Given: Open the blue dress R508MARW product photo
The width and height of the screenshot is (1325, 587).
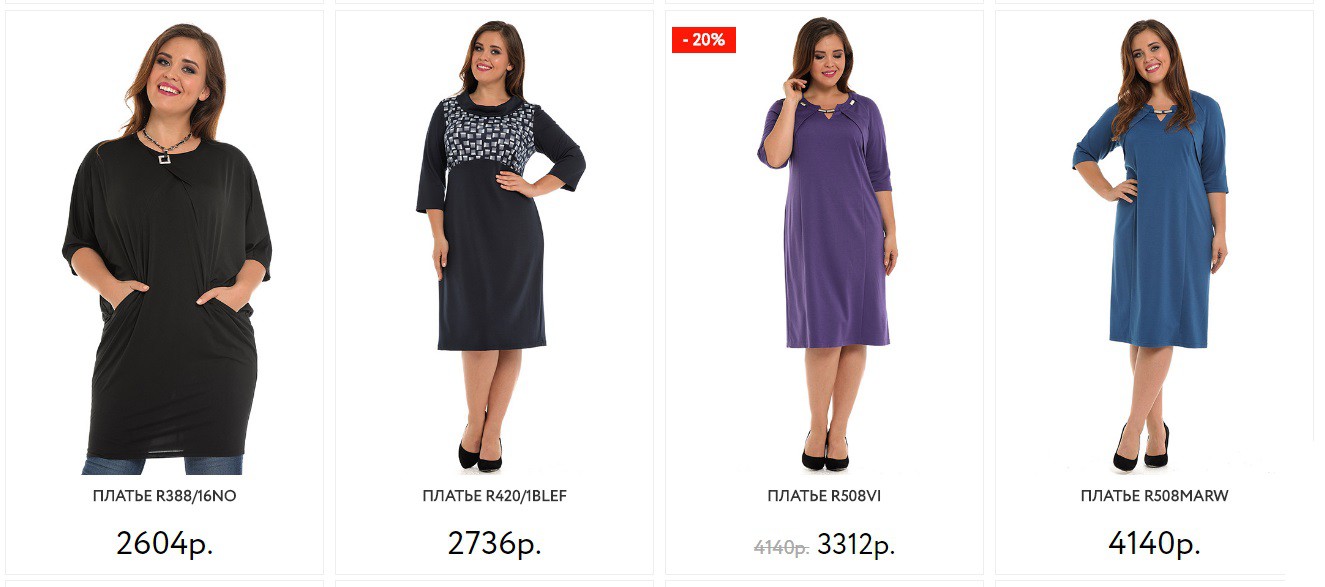Looking at the screenshot, I should point(1150,246).
